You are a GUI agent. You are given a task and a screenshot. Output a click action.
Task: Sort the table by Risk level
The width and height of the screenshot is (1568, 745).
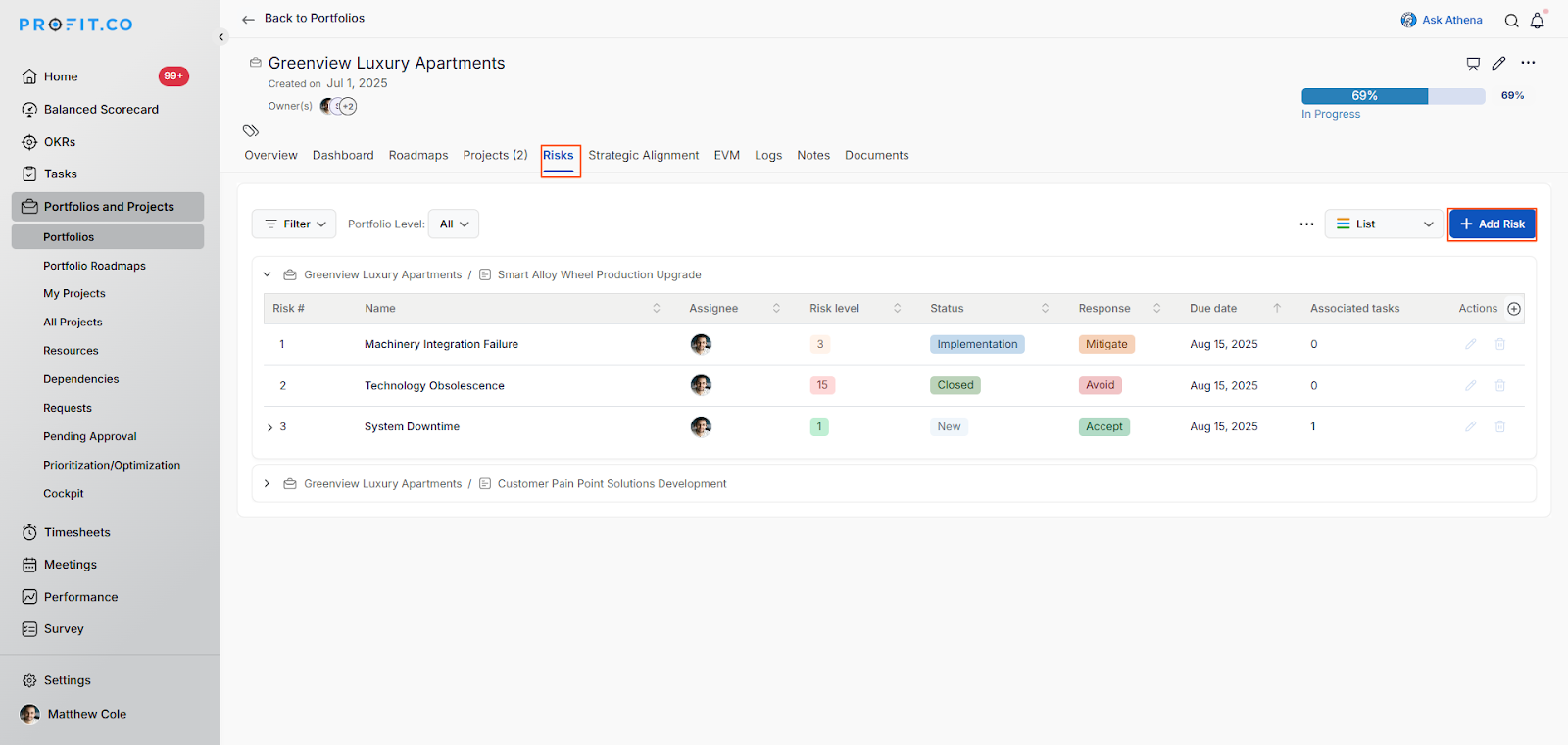[897, 308]
